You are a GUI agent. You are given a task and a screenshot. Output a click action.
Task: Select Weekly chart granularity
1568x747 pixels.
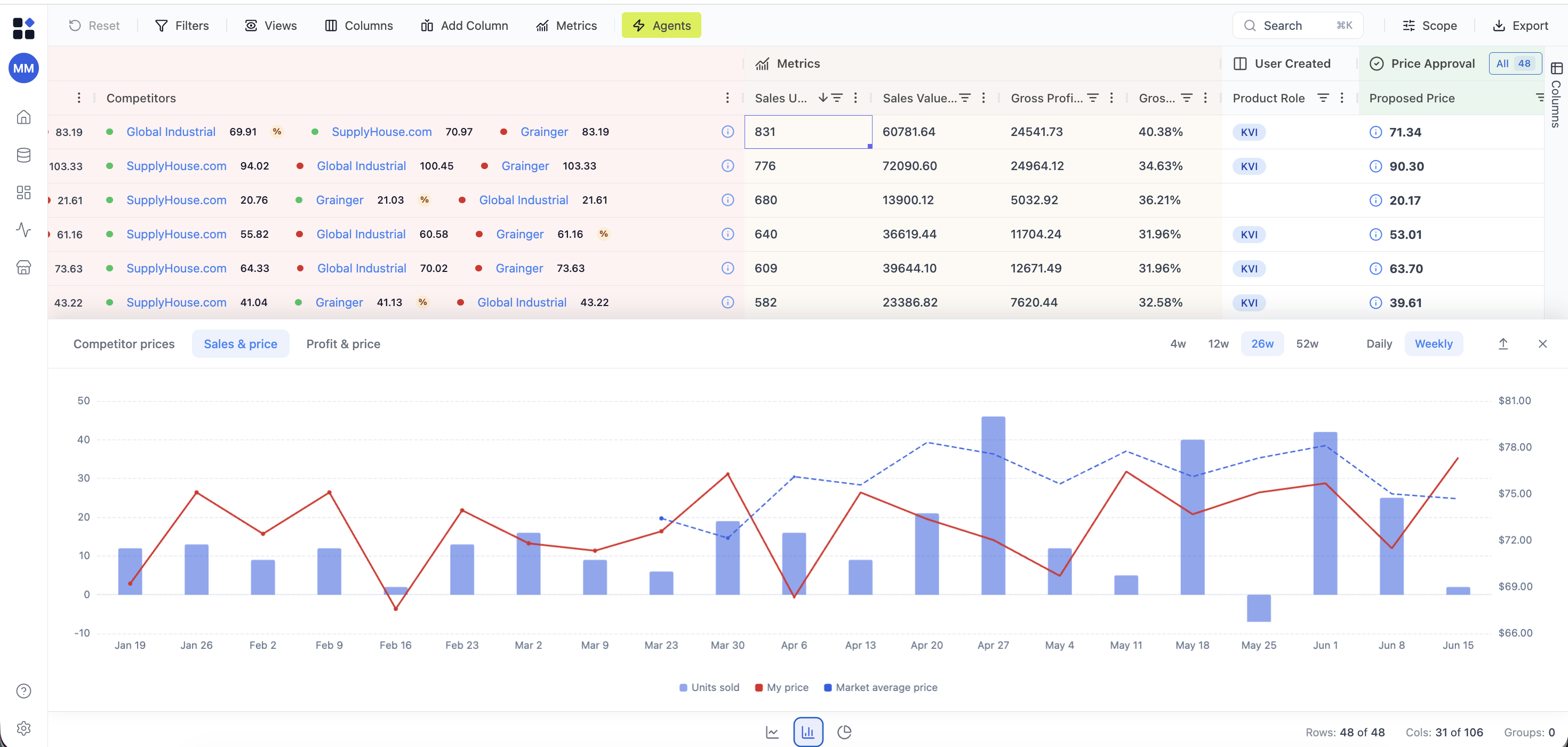pyautogui.click(x=1434, y=344)
